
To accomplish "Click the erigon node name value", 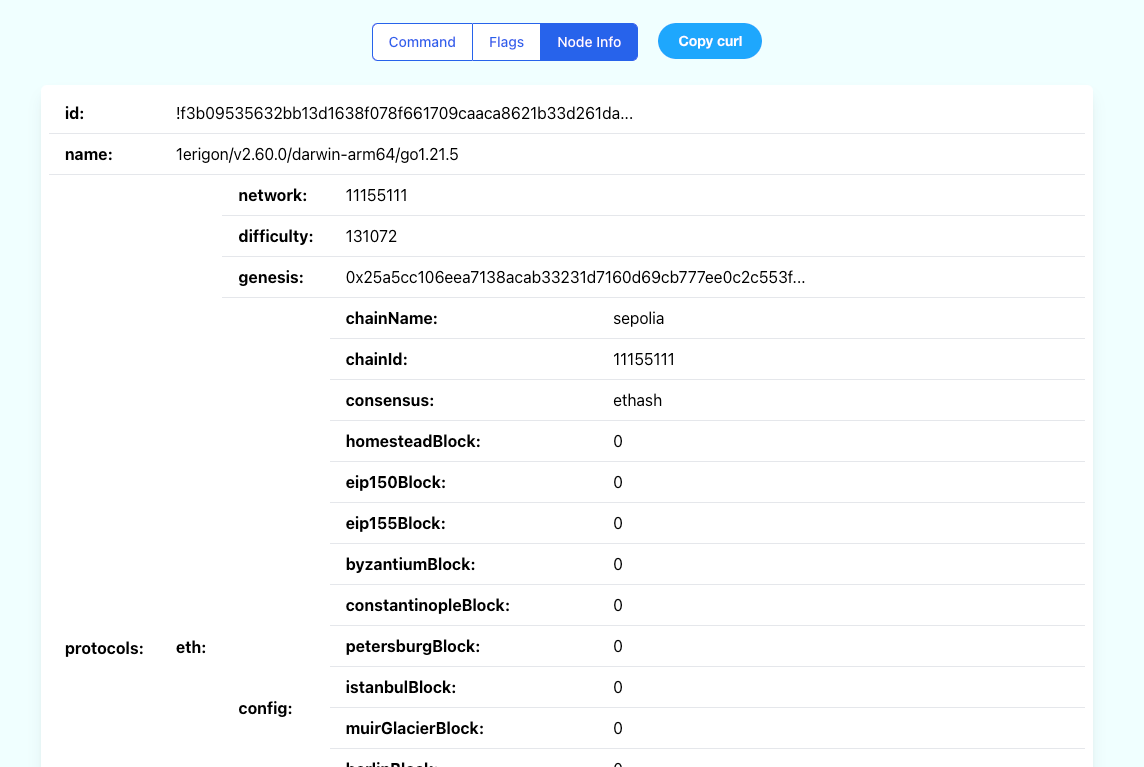I will click(317, 155).
